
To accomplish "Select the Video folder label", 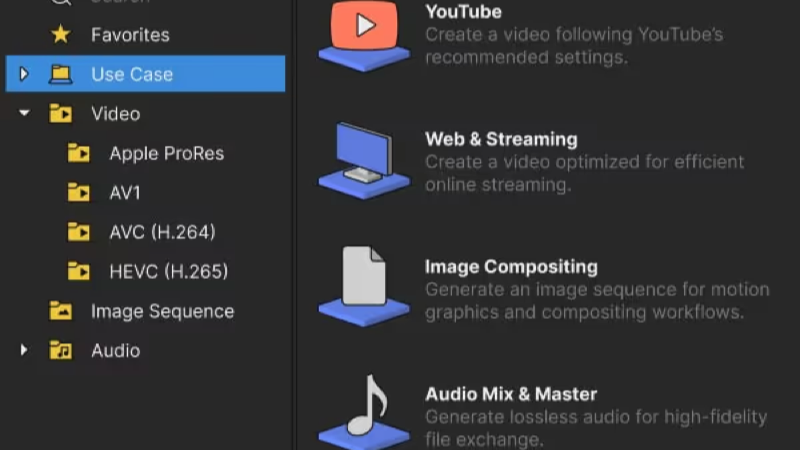I will [x=116, y=114].
